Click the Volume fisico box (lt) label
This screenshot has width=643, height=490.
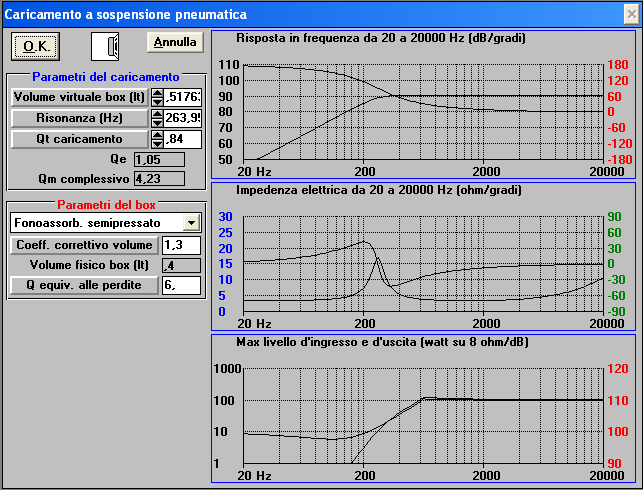point(89,265)
